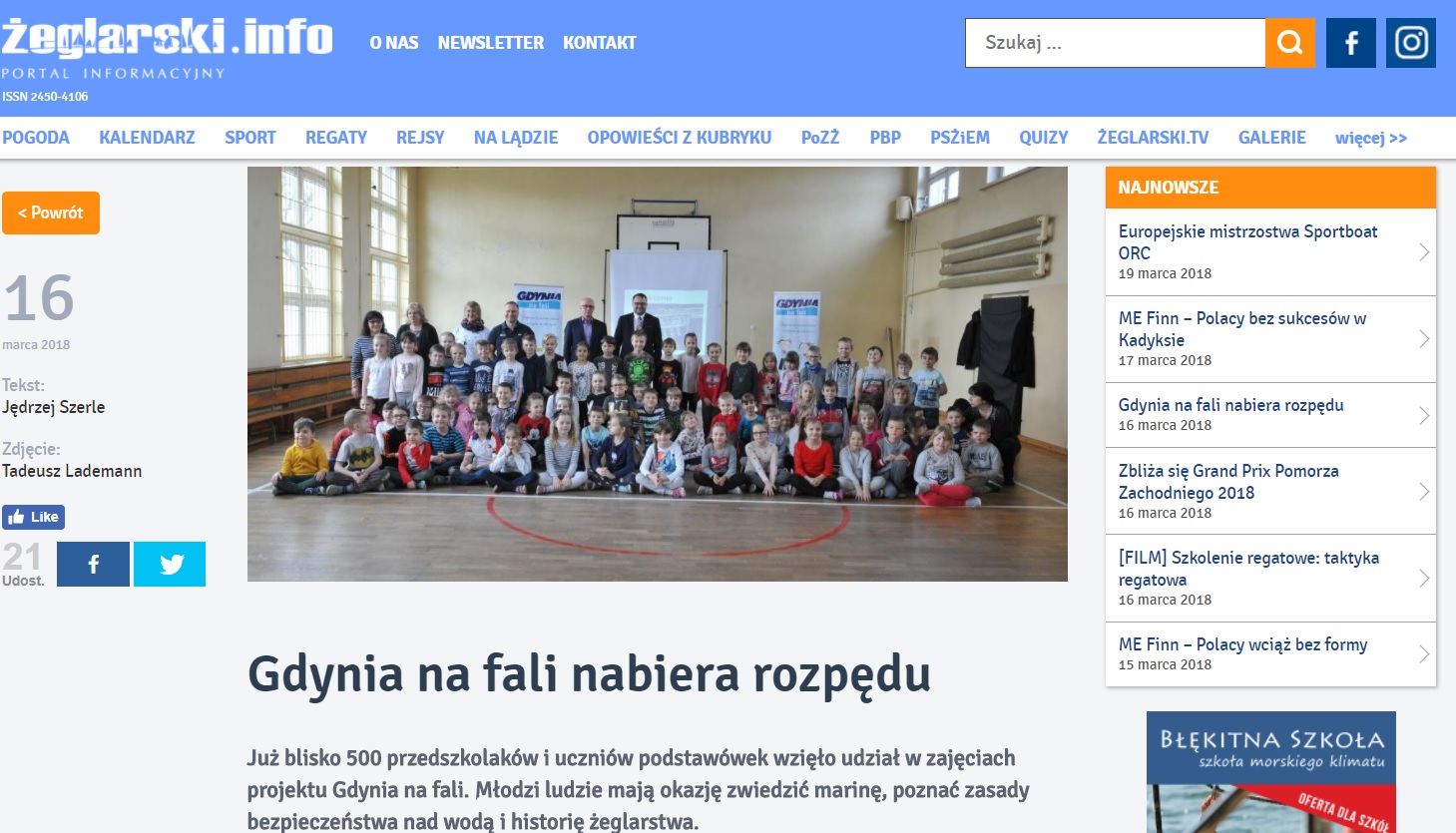Open the Błękitna Szkoła advertisement banner
1456x833 pixels.
pos(1270,771)
